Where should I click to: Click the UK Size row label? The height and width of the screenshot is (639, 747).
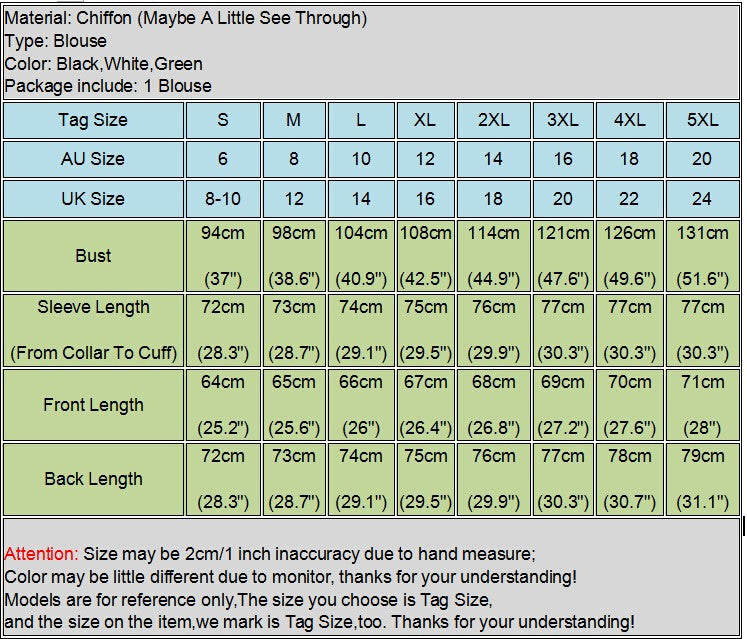93,198
